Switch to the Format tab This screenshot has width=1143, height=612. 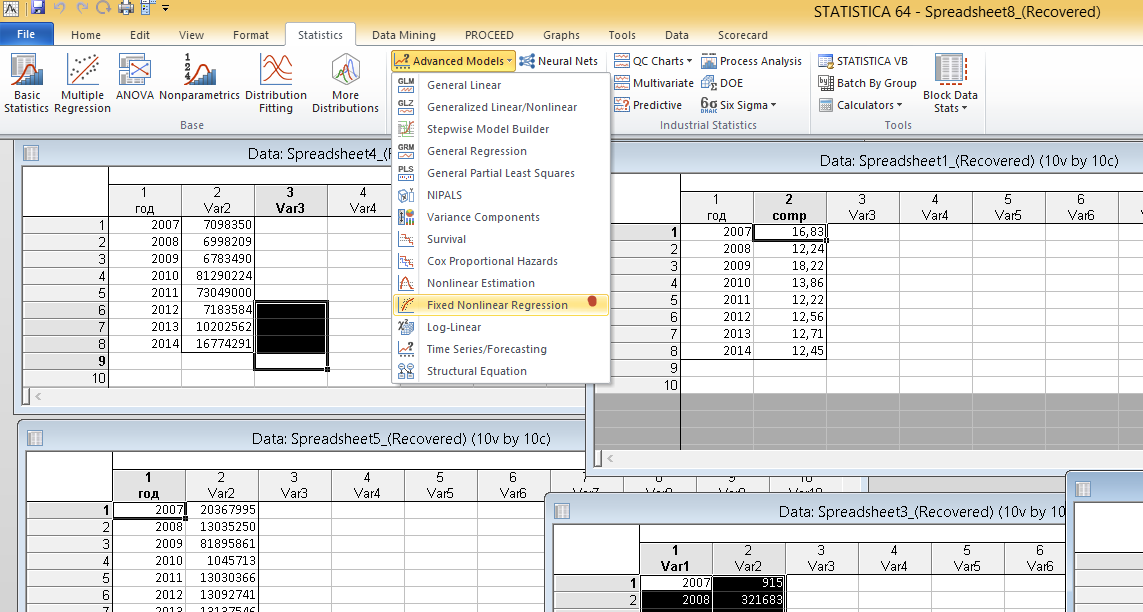coord(251,35)
